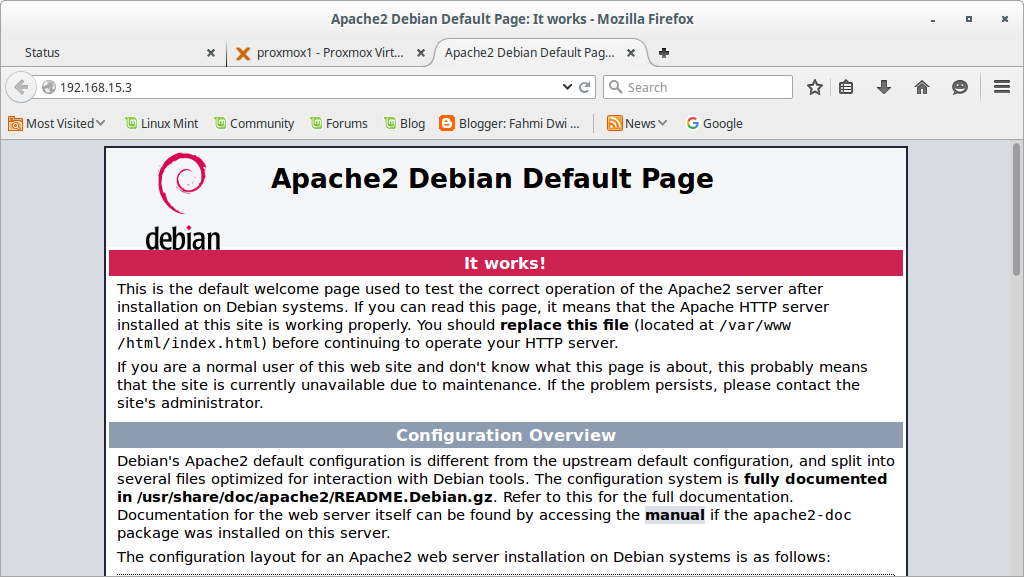
Task: Show the bookmarks library icon
Action: click(846, 87)
